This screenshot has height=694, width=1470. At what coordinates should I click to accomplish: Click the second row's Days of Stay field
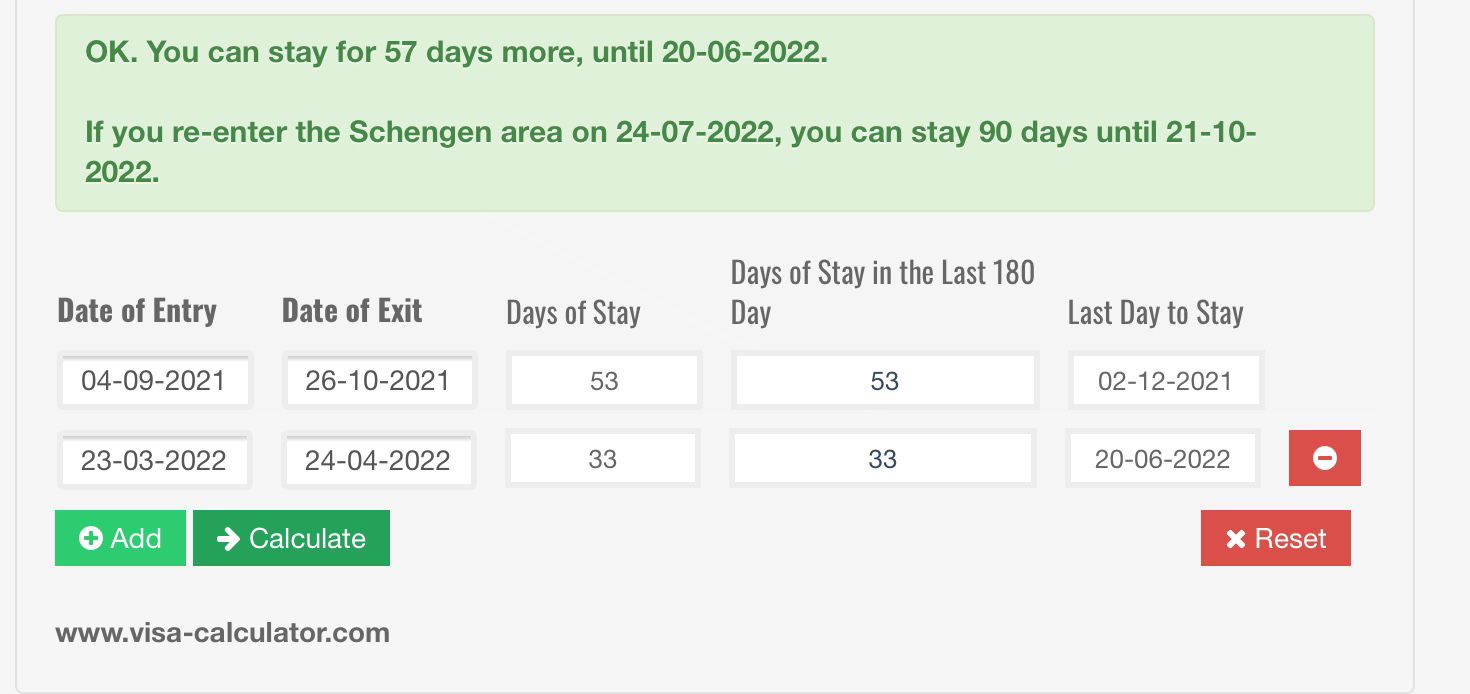point(603,460)
